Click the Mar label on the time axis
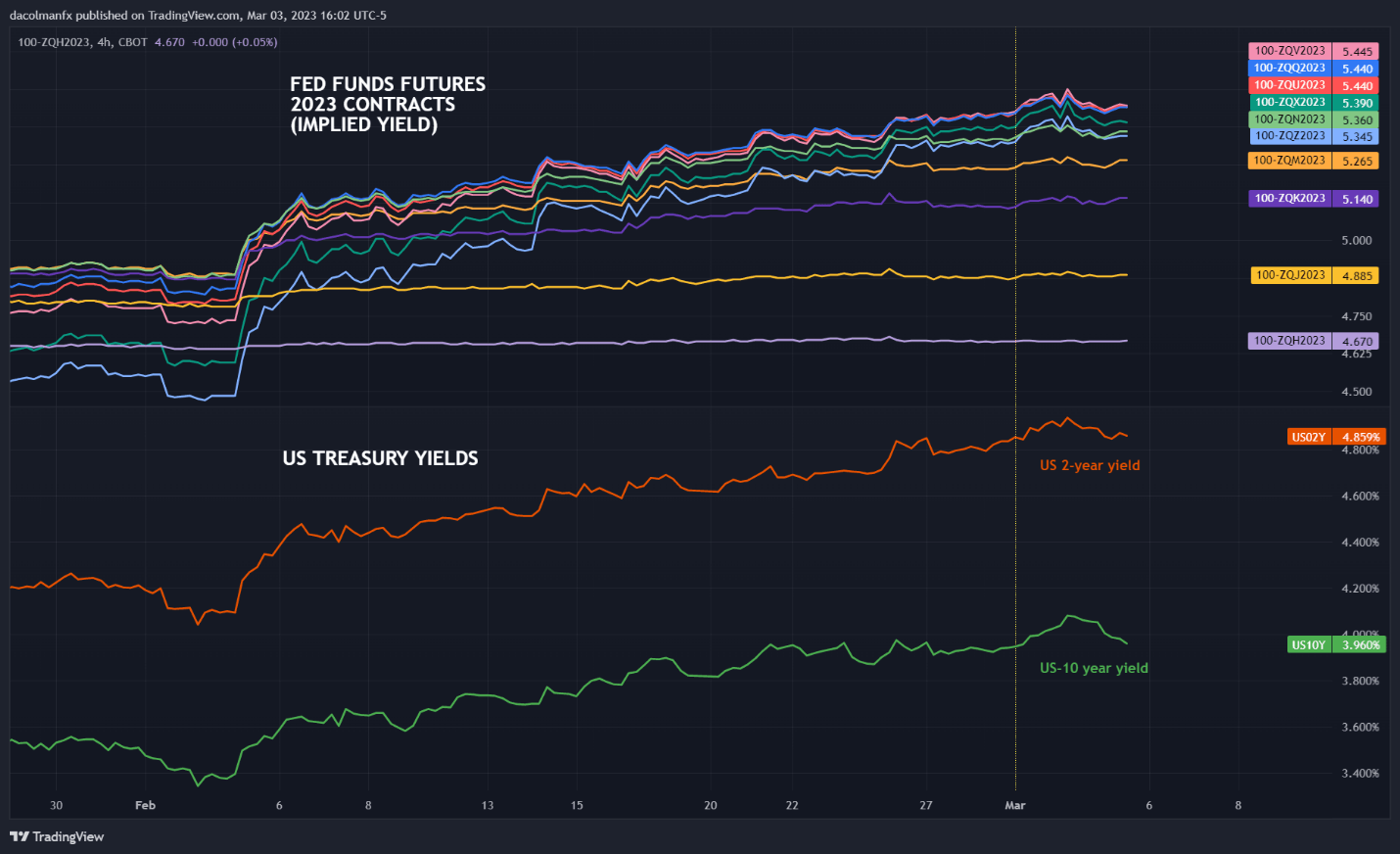This screenshot has height=854, width=1400. pos(1015,805)
